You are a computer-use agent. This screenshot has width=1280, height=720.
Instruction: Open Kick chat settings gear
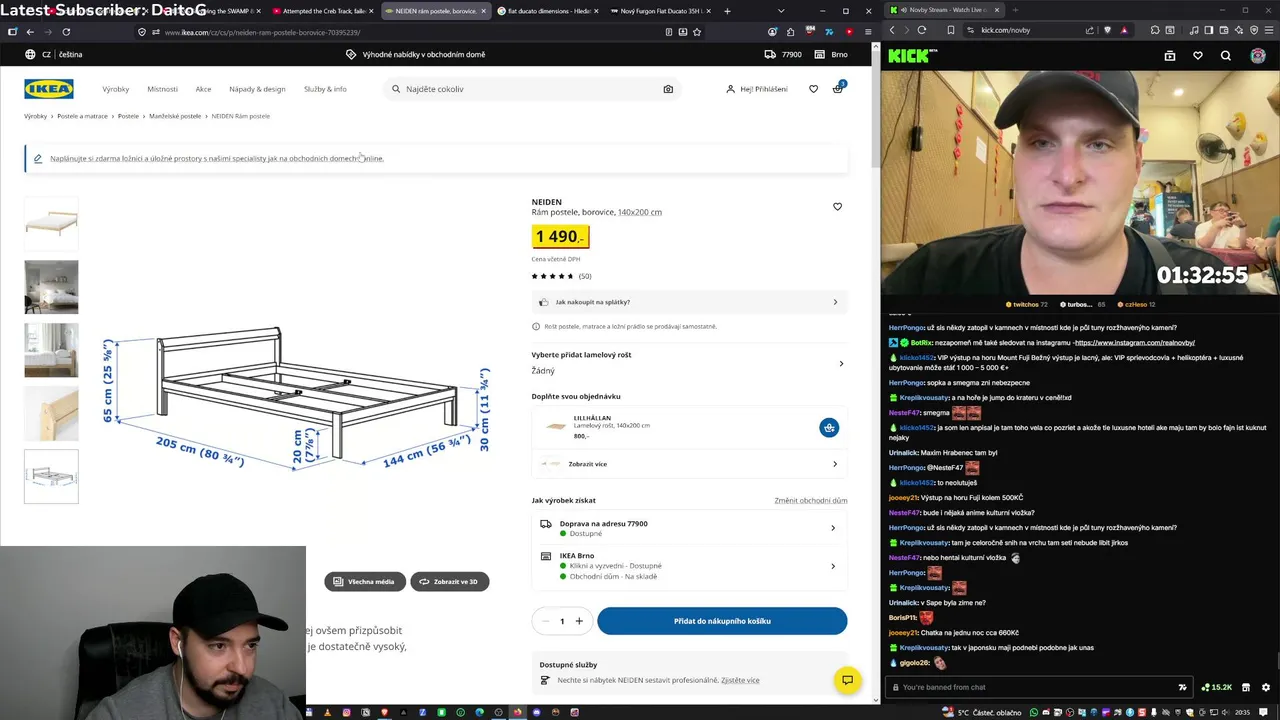pyautogui.click(x=1266, y=687)
